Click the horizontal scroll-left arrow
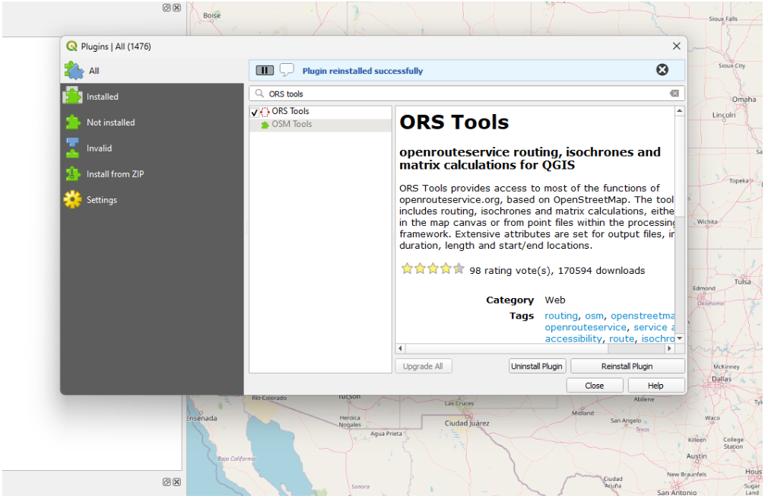This screenshot has height=499, width=768. (401, 348)
